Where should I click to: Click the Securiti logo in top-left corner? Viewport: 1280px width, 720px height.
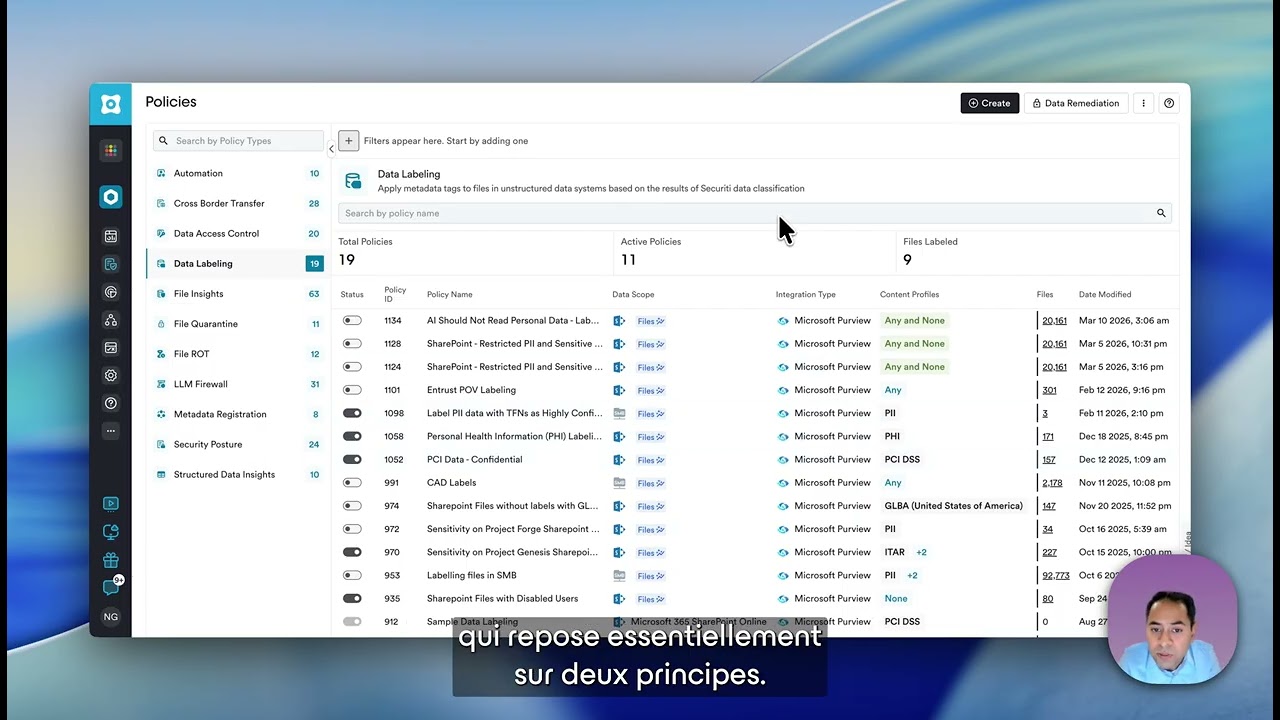tap(110, 104)
